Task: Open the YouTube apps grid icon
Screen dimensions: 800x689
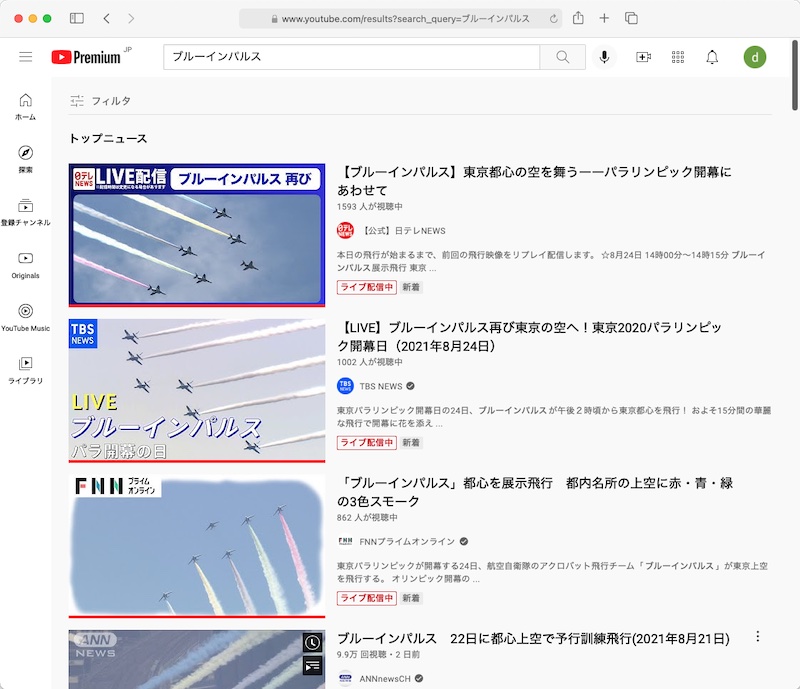Action: tap(677, 57)
